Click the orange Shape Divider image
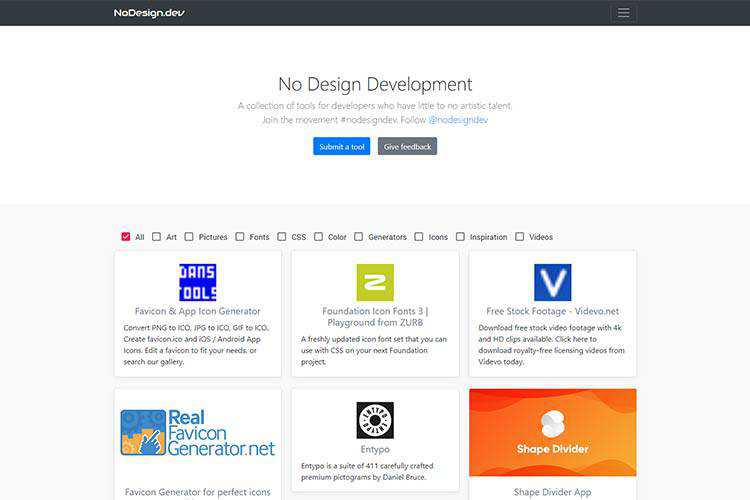 (552, 432)
